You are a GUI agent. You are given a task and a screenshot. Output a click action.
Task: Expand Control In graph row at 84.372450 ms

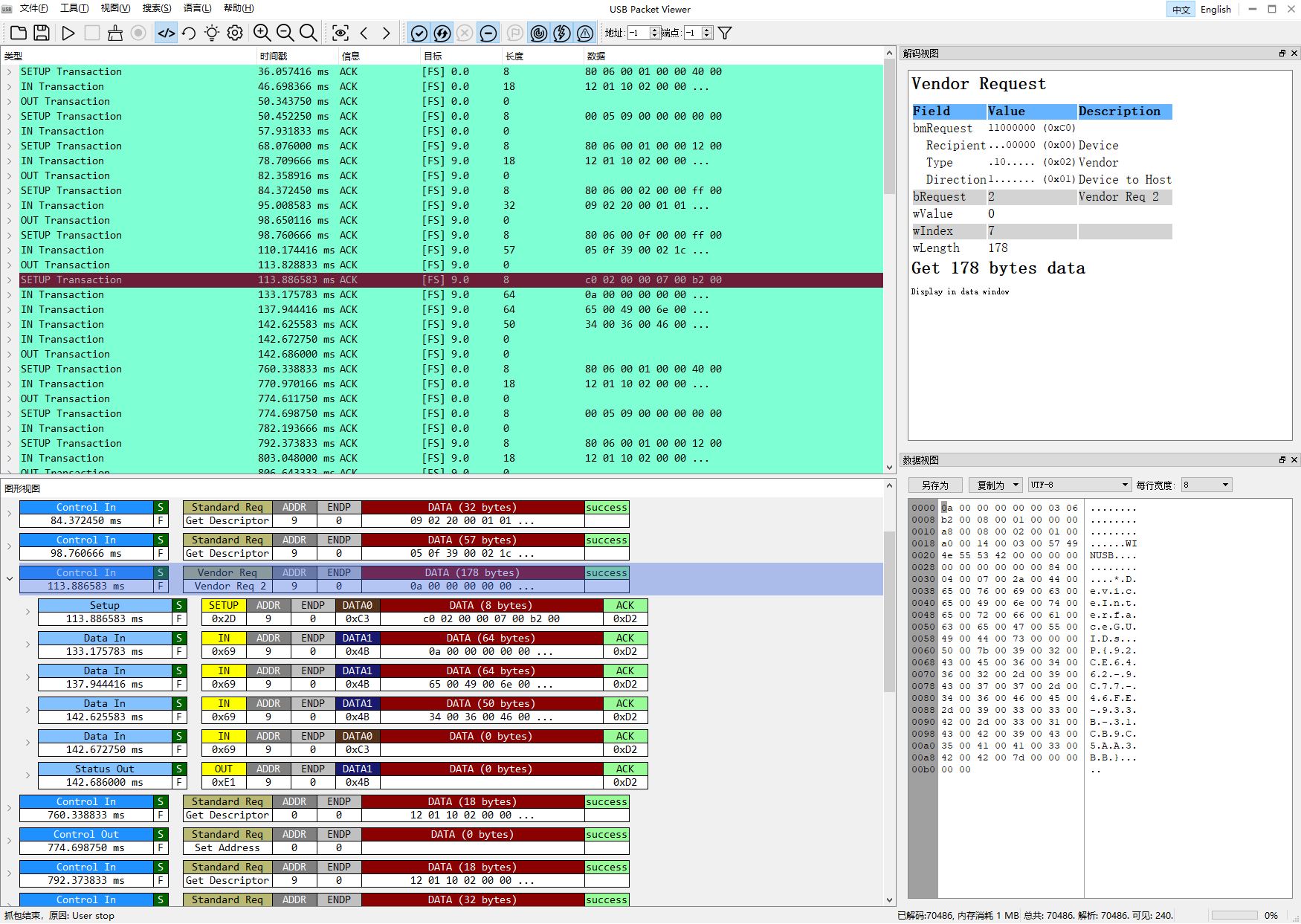tap(10, 514)
